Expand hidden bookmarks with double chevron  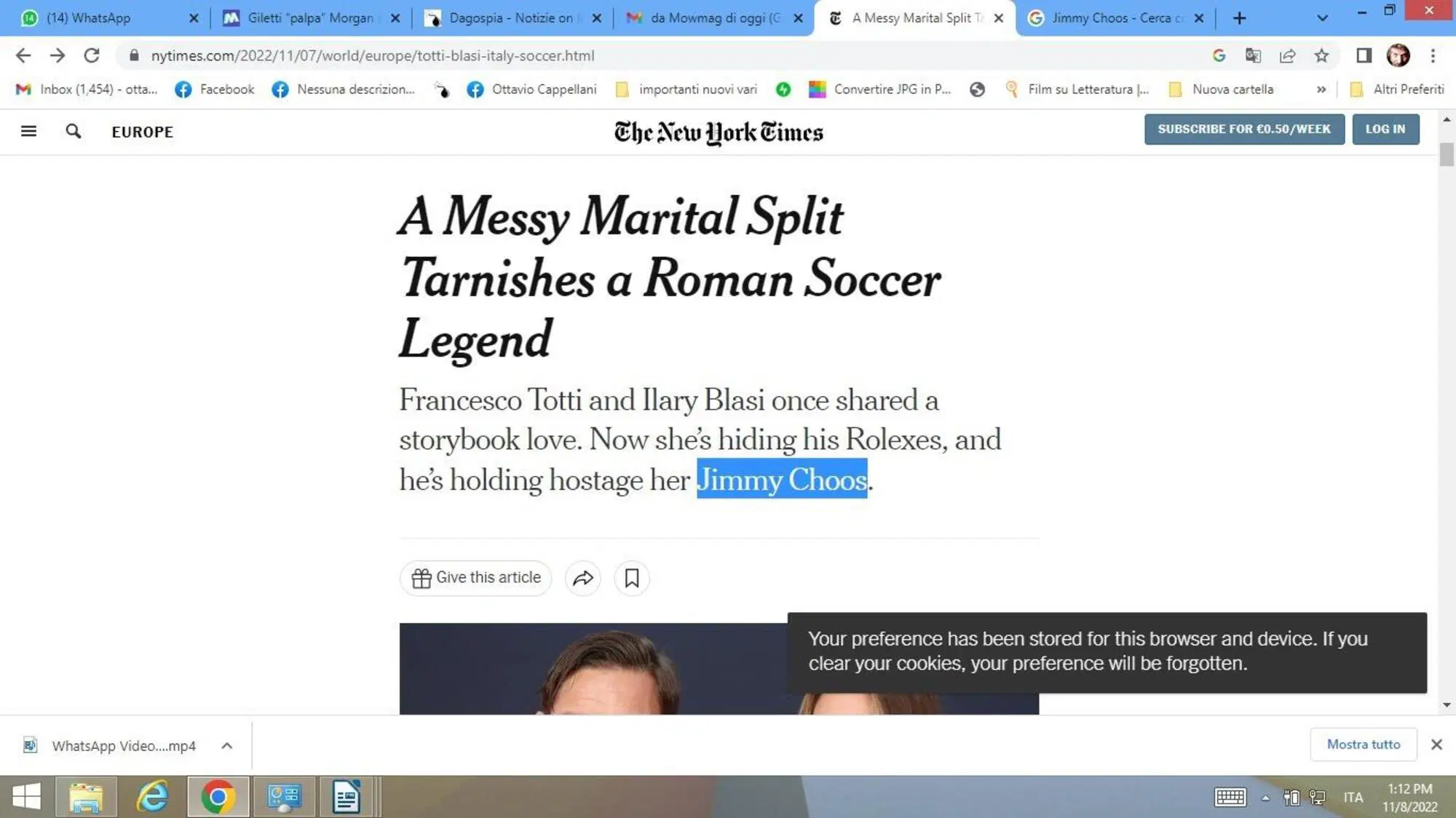tap(1321, 89)
